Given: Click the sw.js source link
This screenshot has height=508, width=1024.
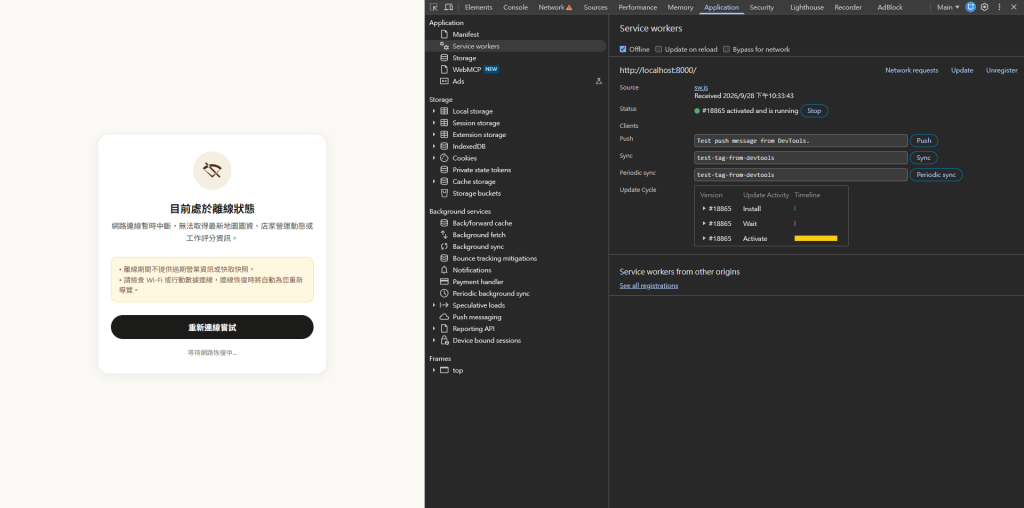Looking at the screenshot, I should click(x=701, y=87).
